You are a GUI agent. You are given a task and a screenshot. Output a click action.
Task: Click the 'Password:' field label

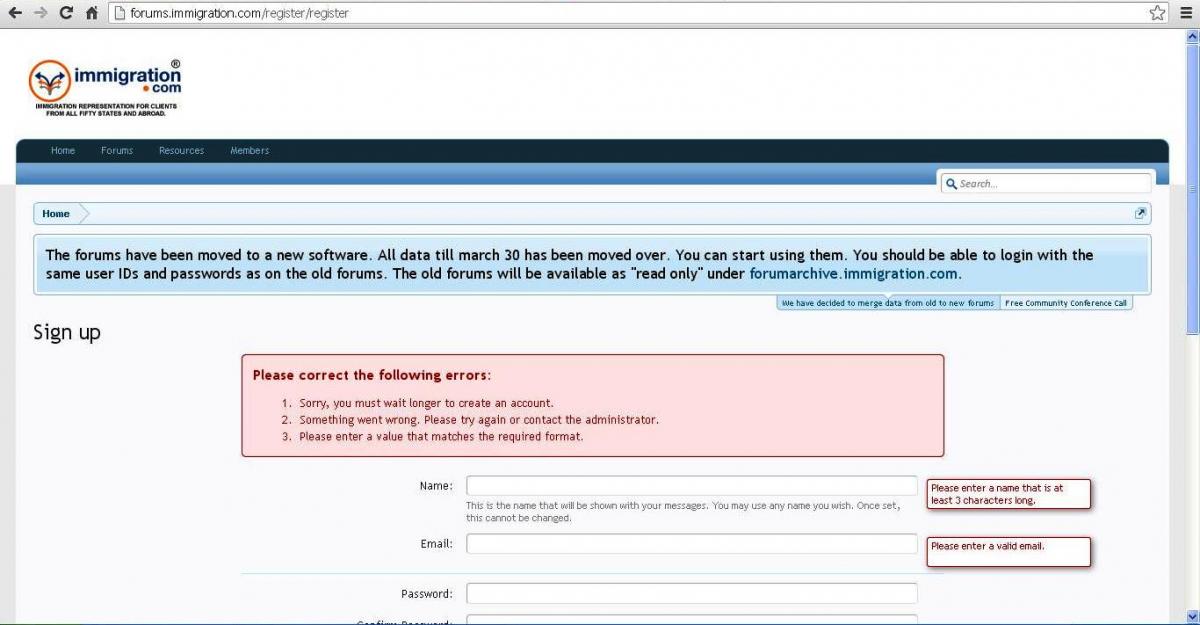[x=427, y=594]
